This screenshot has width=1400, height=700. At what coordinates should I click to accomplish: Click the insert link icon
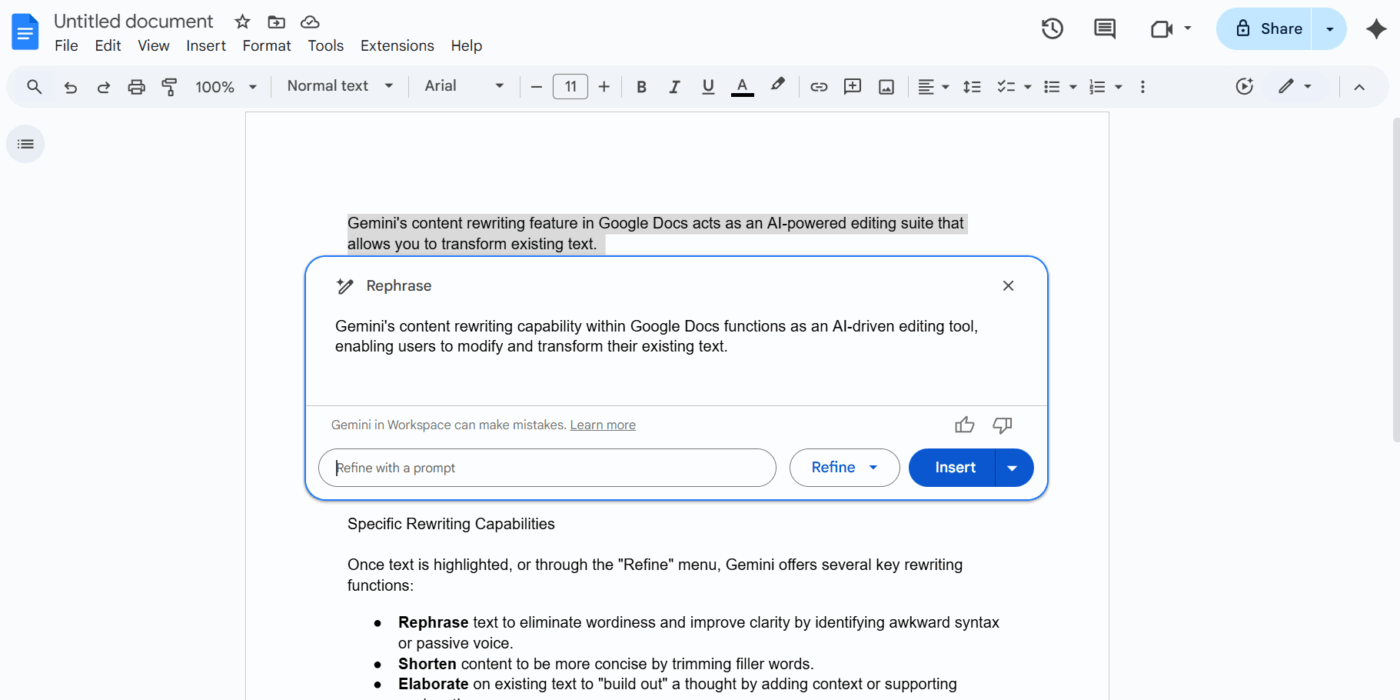pos(819,87)
